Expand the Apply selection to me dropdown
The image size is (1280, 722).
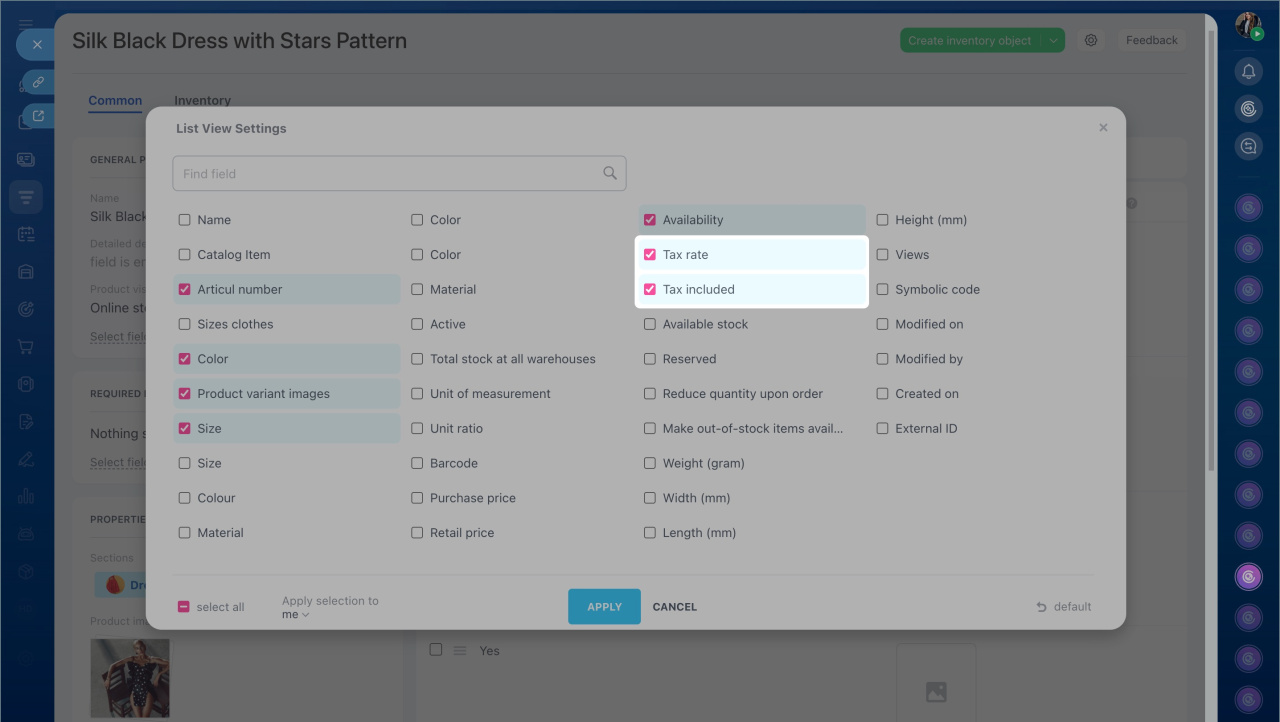click(295, 615)
